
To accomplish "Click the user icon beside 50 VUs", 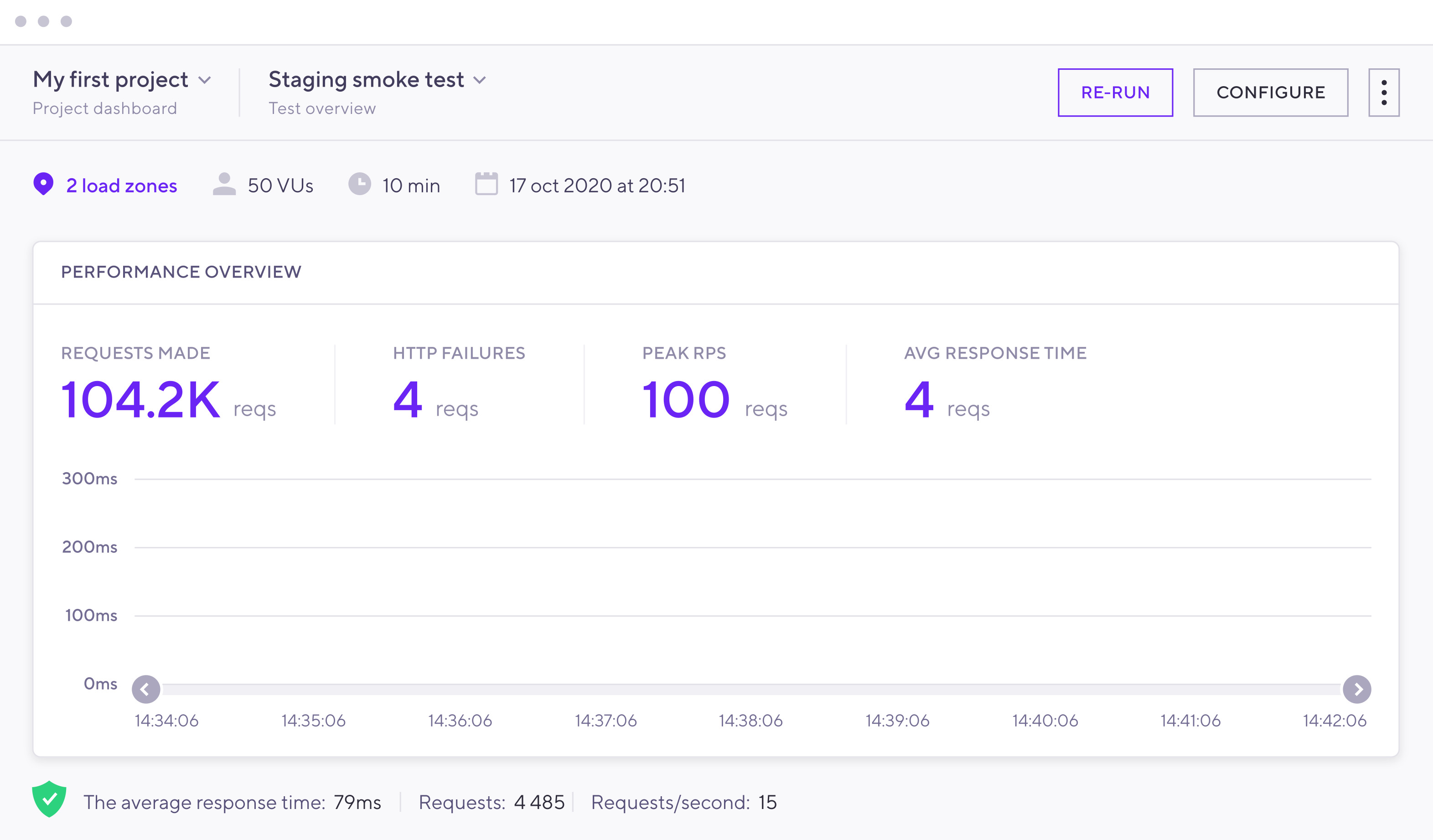I will pyautogui.click(x=224, y=184).
